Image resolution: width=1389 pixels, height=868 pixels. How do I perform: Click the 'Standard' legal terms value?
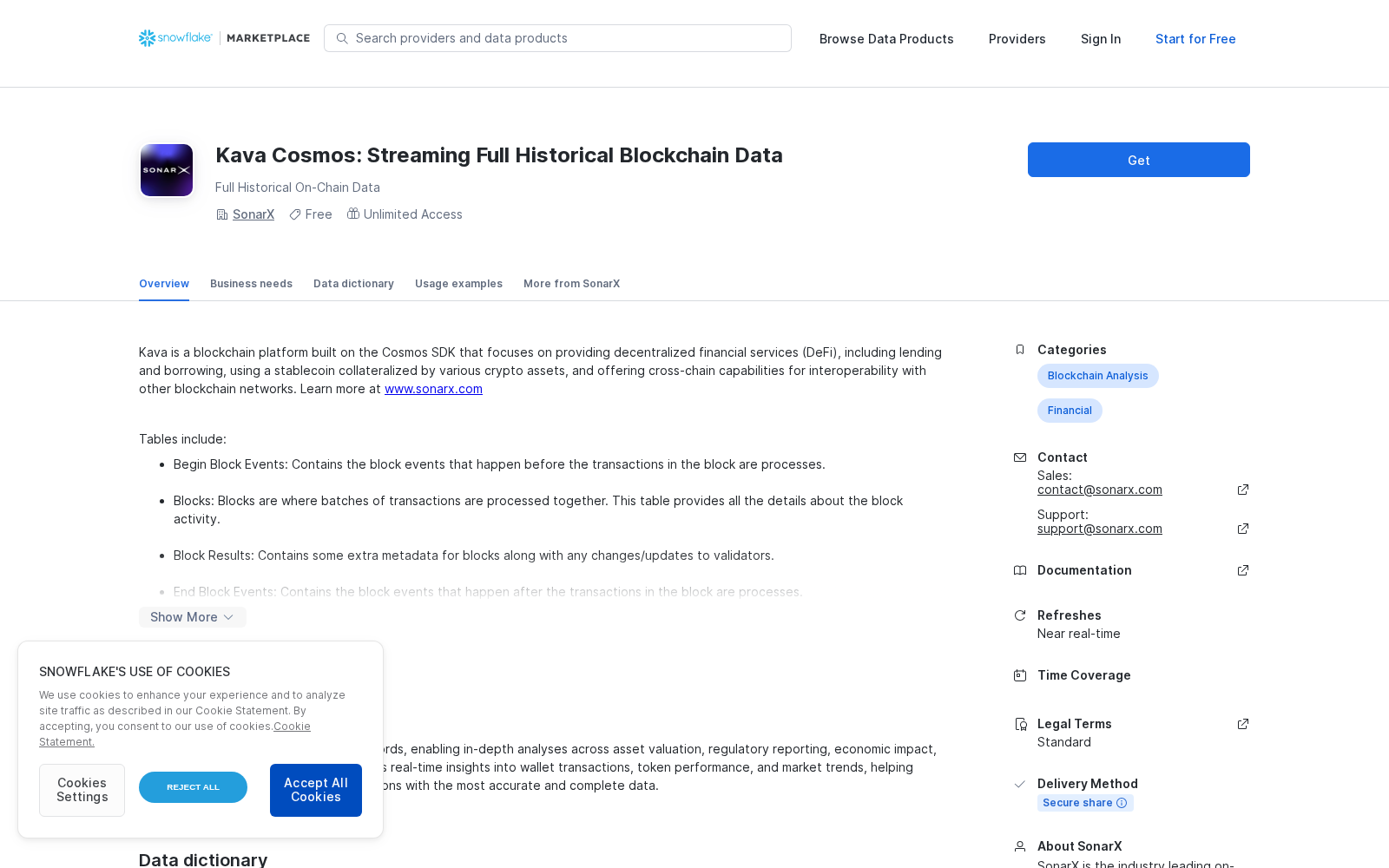point(1064,742)
